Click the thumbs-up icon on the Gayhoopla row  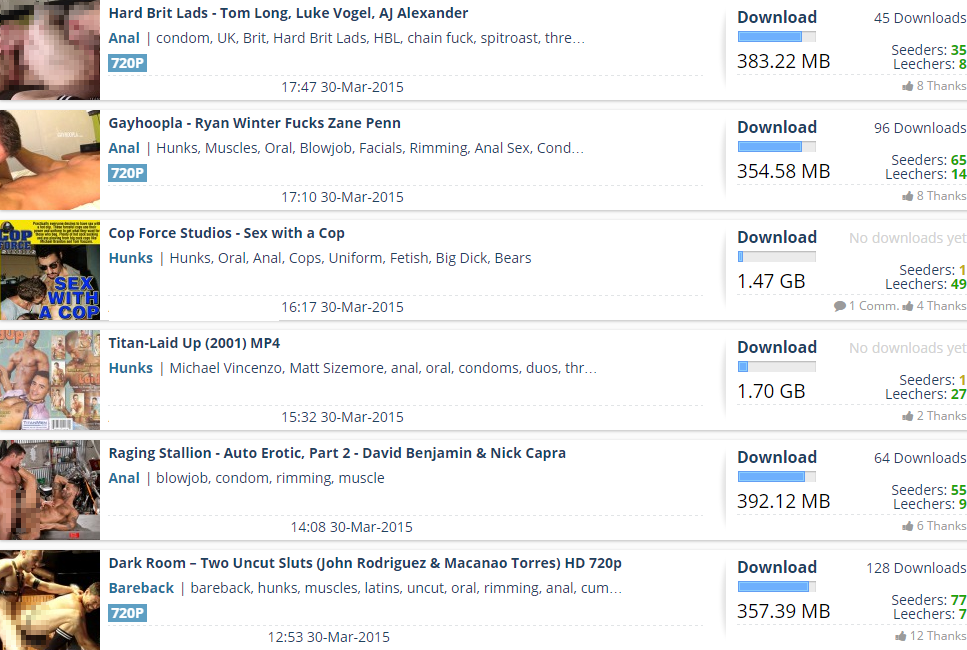[x=907, y=196]
